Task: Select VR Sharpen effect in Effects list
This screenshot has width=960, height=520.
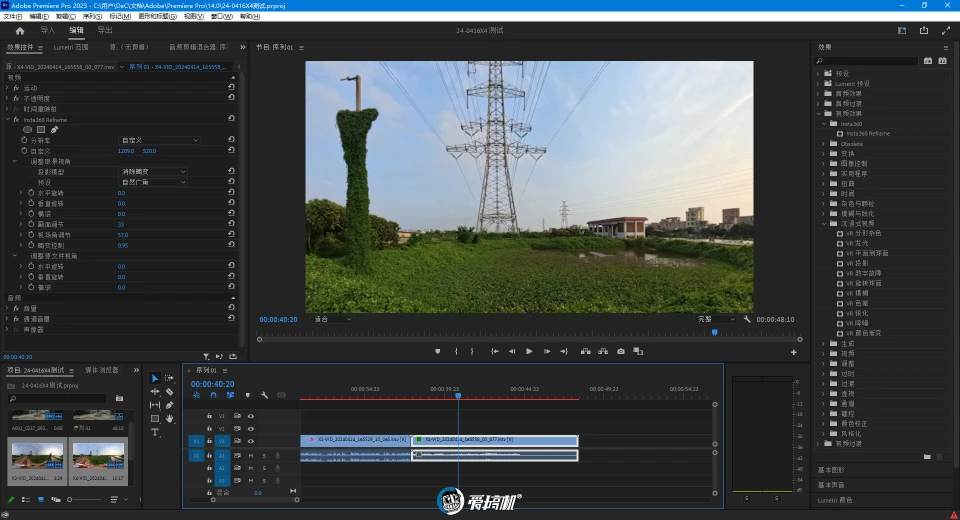Action: 857,313
